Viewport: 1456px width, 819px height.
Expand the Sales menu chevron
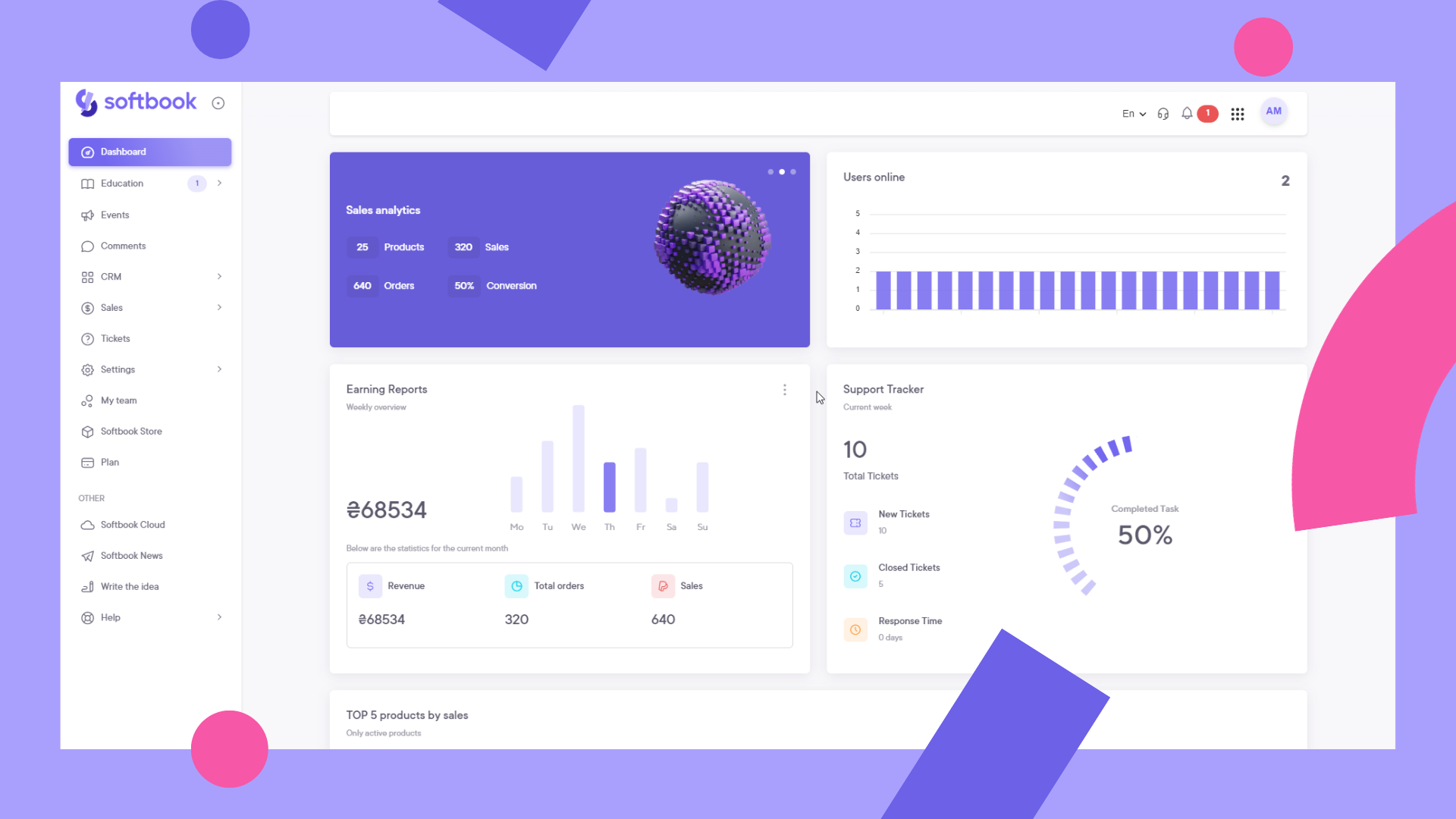tap(220, 307)
